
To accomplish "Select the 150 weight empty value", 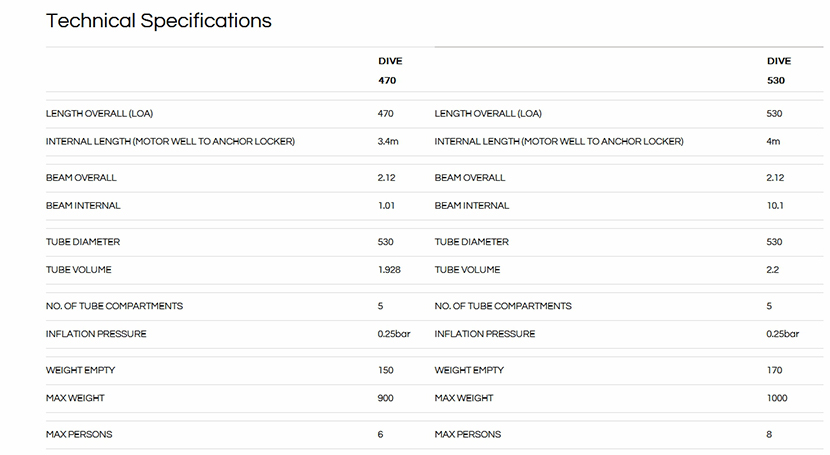I will pyautogui.click(x=386, y=370).
